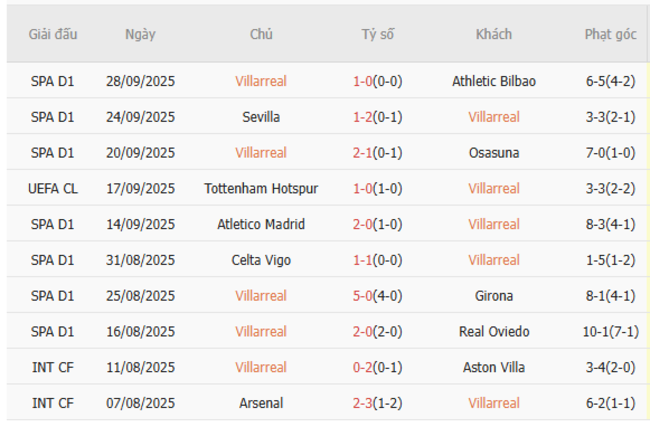
Task: Click the Real Oviedo team name
Action: tap(494, 332)
